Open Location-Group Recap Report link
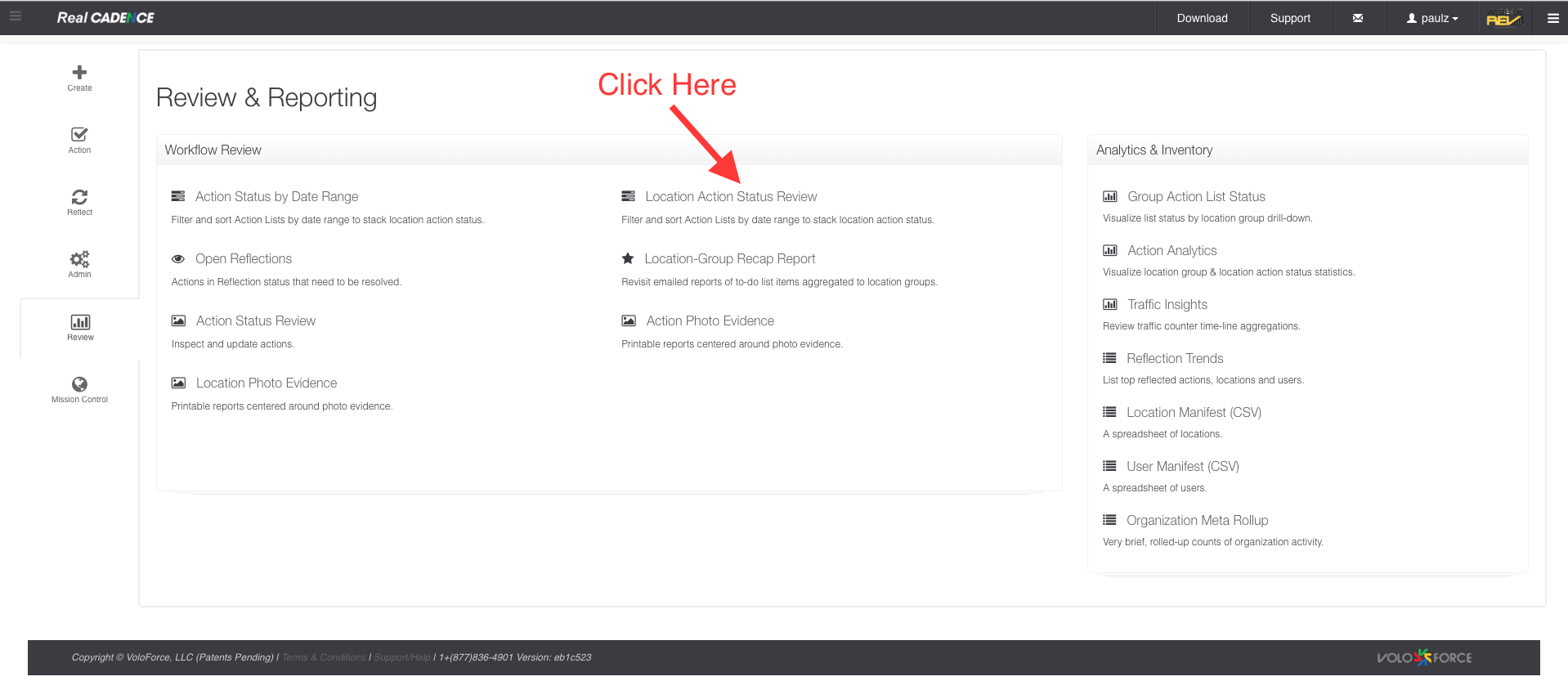Screen dimensions: 1568x681 pos(729,259)
